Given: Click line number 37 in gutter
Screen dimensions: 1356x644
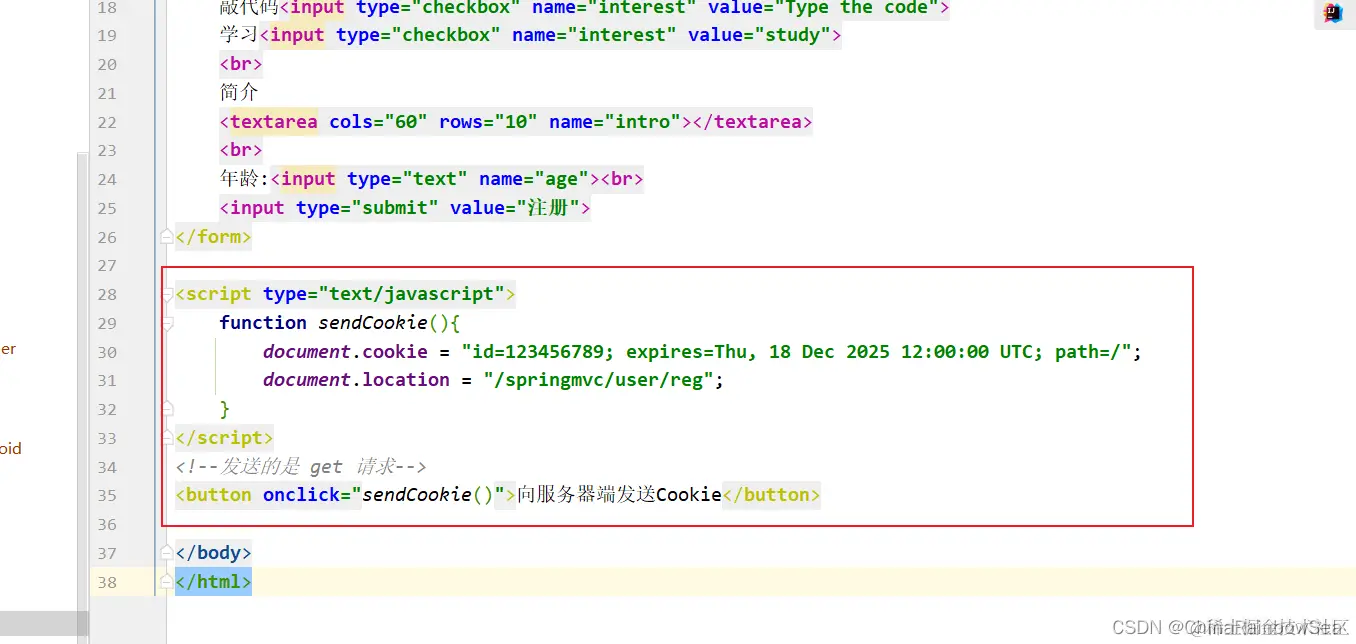Looking at the screenshot, I should pos(106,554).
